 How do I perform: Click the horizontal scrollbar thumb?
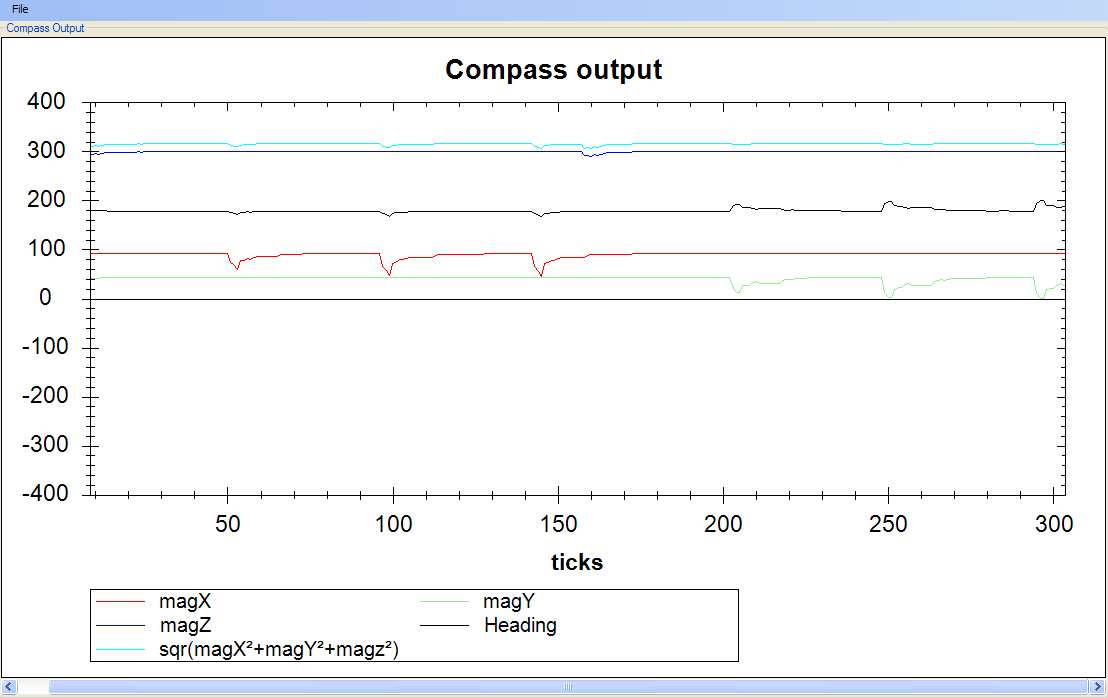pyautogui.click(x=567, y=686)
